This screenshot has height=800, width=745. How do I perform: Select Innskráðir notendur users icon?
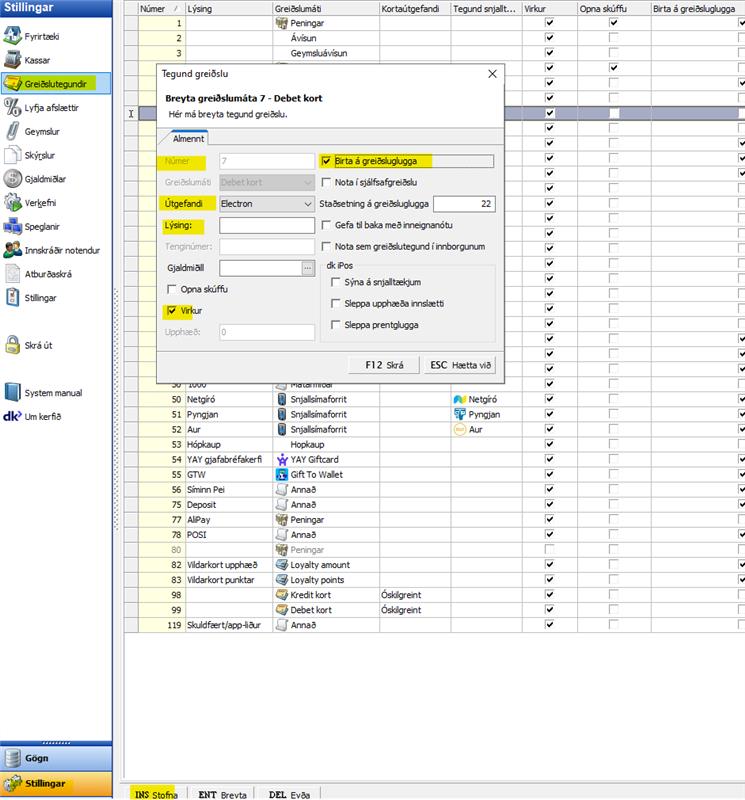pyautogui.click(x=14, y=250)
